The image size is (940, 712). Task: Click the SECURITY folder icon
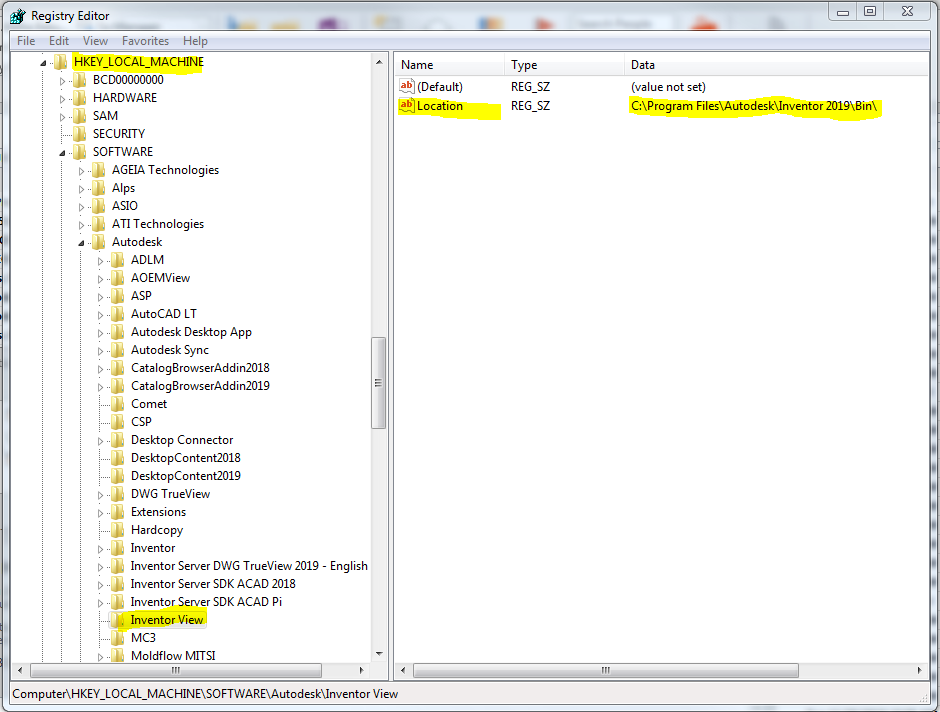tap(80, 134)
